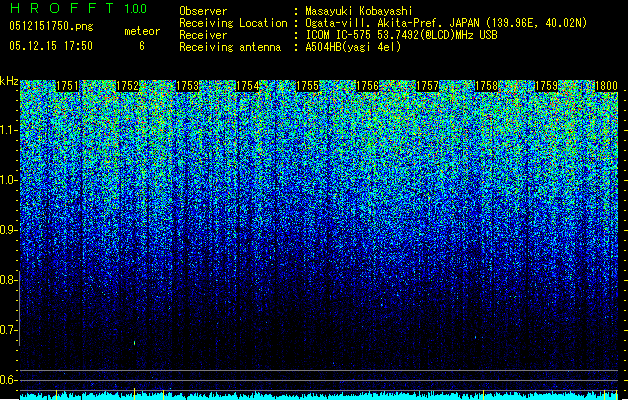The width and height of the screenshot is (629, 400).
Task: Click the file name 0512151750.png
Action: coord(51,26)
